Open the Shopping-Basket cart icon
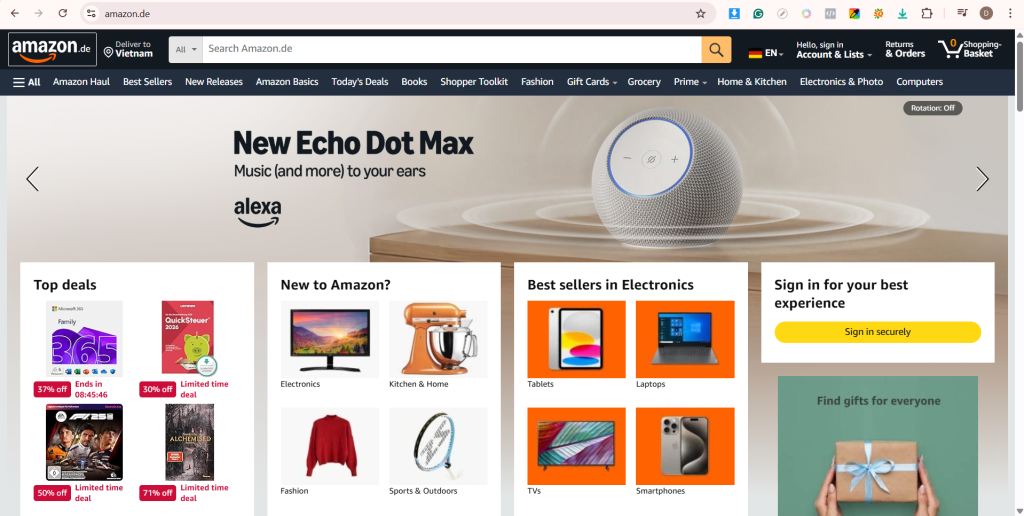 tap(969, 49)
